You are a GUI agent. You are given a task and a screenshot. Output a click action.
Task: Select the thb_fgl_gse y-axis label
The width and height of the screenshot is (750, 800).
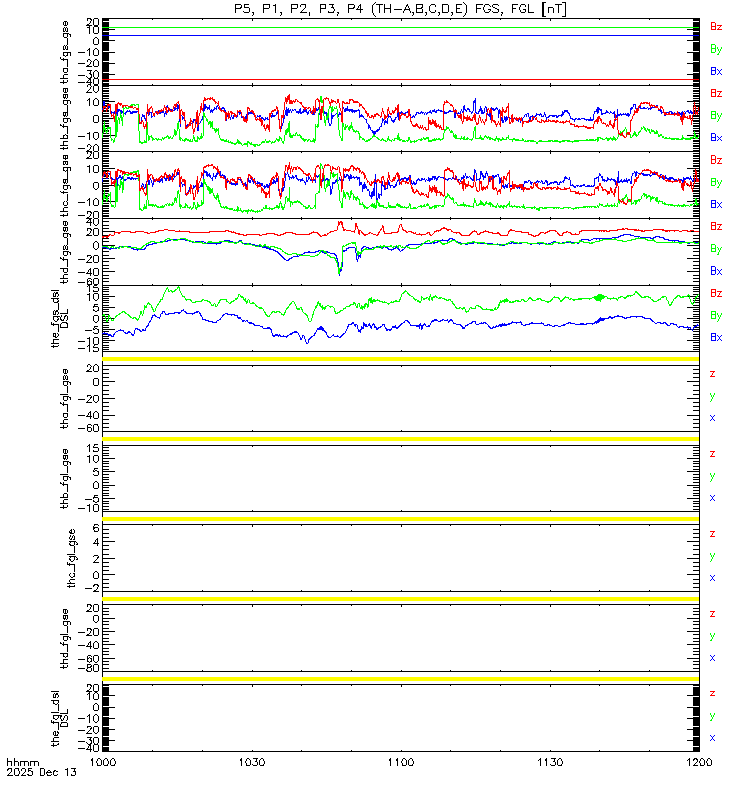click(65, 479)
